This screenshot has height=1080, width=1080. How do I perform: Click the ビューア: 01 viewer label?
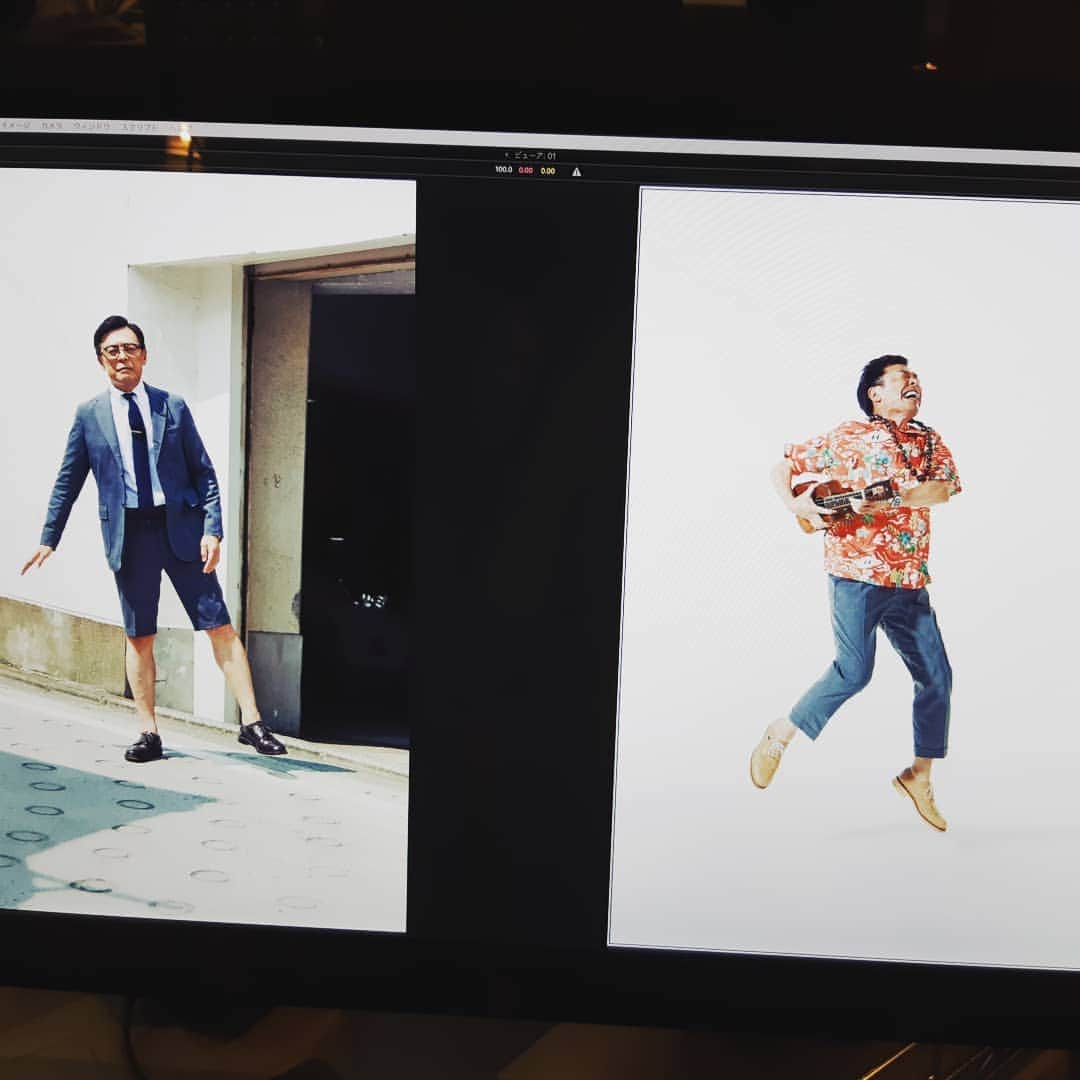535,156
